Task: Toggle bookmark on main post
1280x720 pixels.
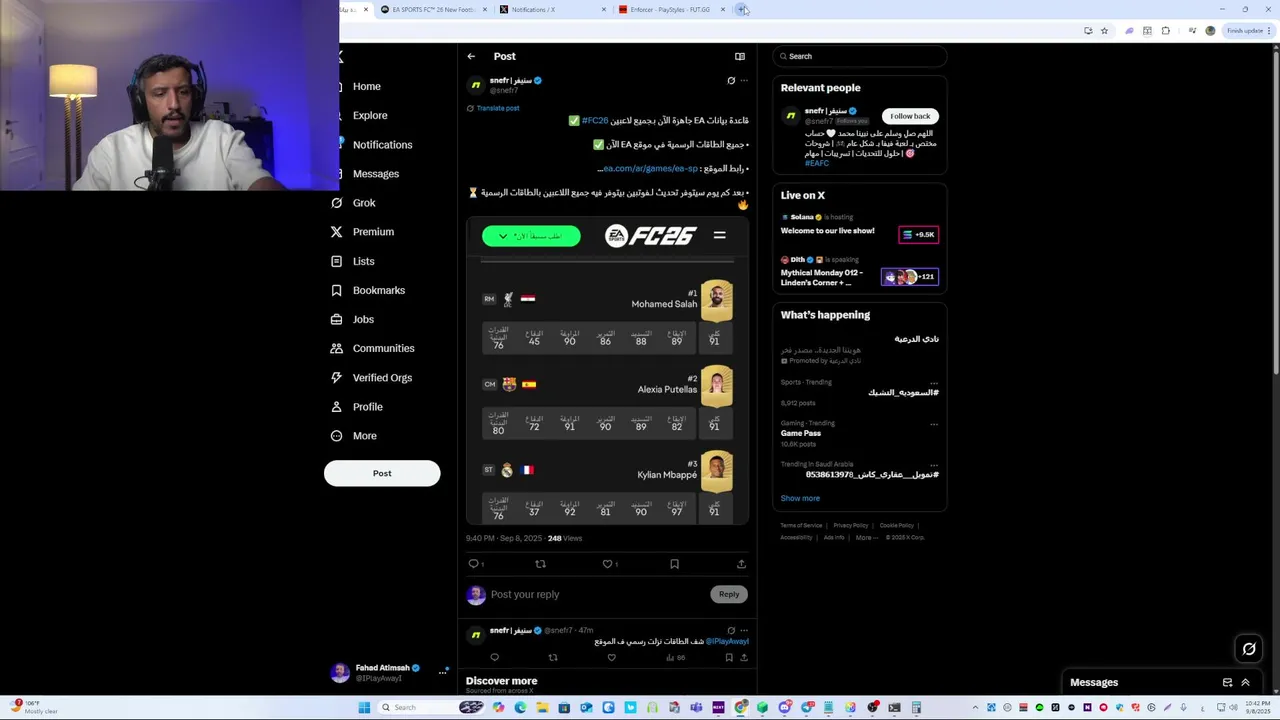Action: 674,564
